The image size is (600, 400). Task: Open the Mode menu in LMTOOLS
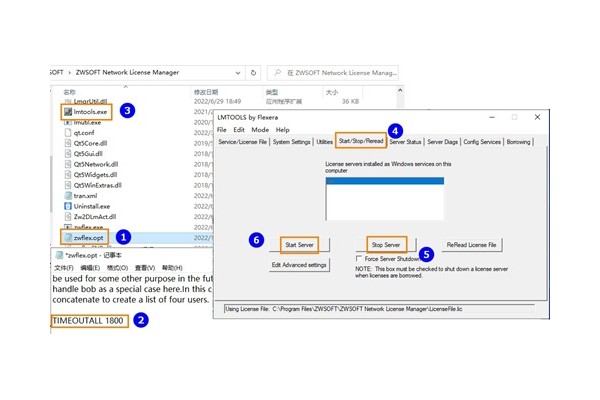point(260,130)
